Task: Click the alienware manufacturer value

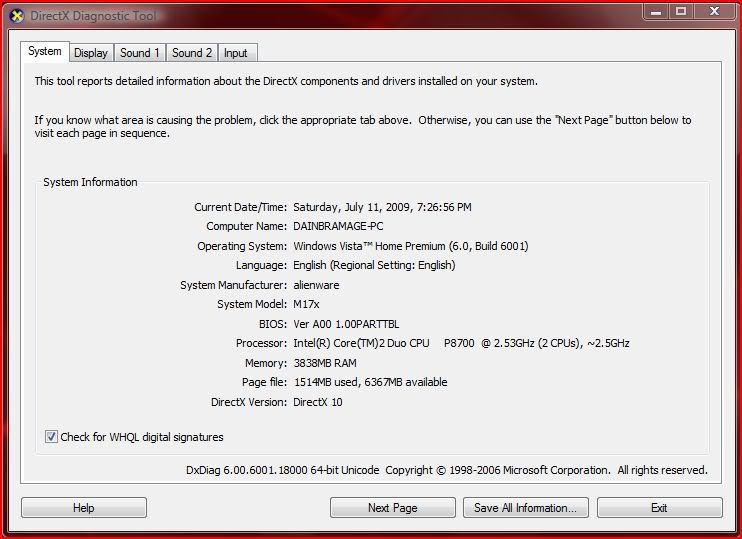Action: pos(316,285)
